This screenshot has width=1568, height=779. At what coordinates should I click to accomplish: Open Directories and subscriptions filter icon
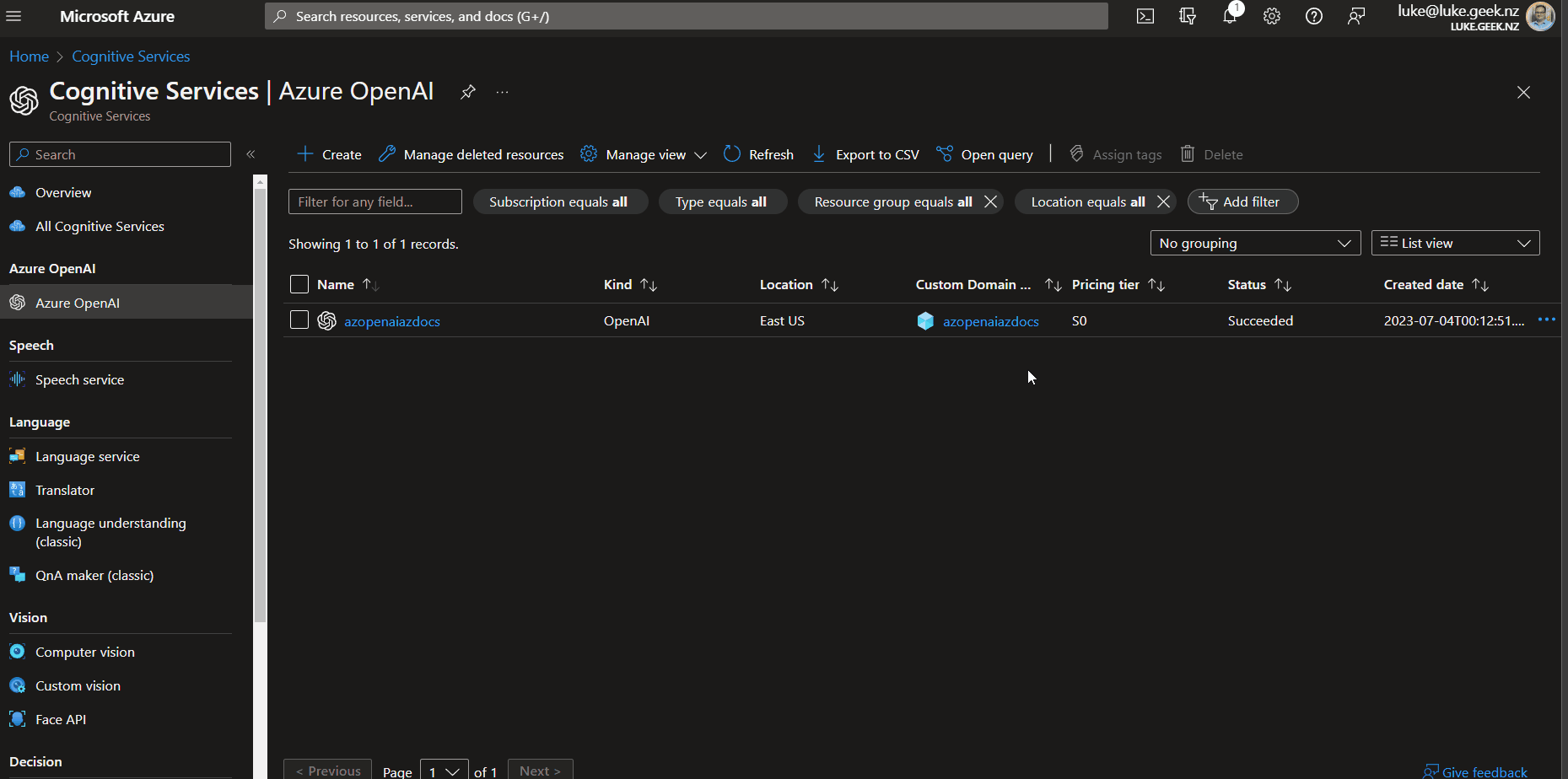click(1188, 16)
